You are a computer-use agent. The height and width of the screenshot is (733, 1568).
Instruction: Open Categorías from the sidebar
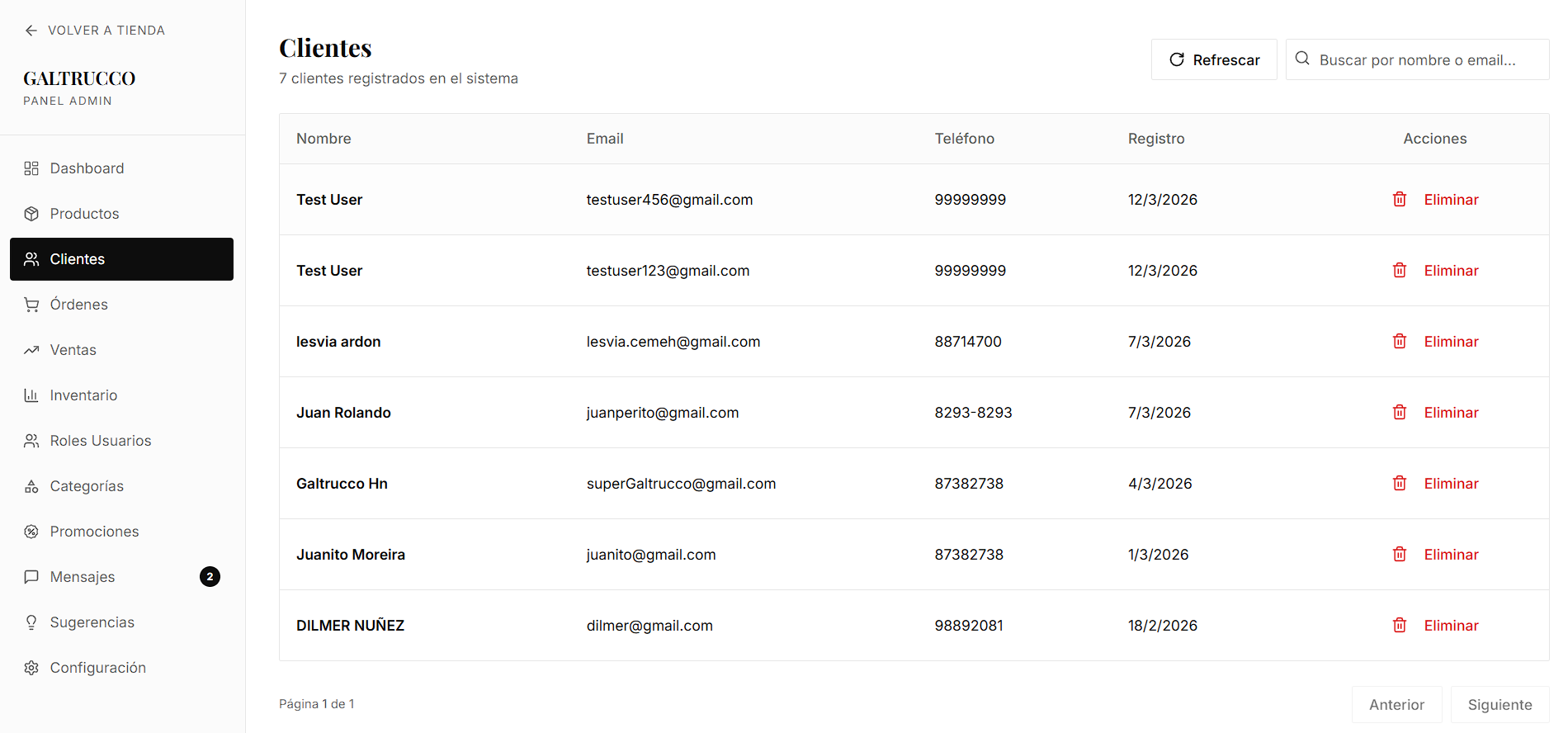pos(87,486)
